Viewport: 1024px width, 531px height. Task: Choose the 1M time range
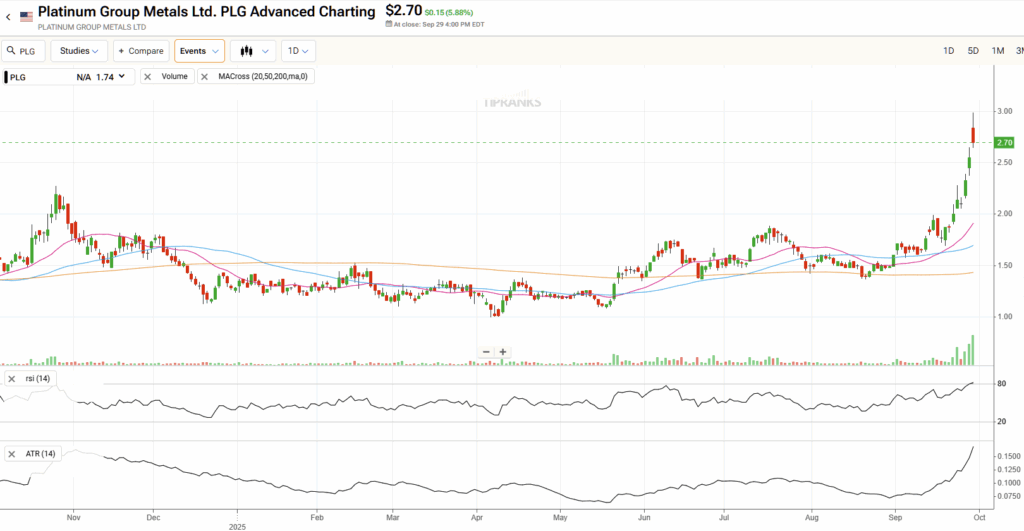coord(998,51)
